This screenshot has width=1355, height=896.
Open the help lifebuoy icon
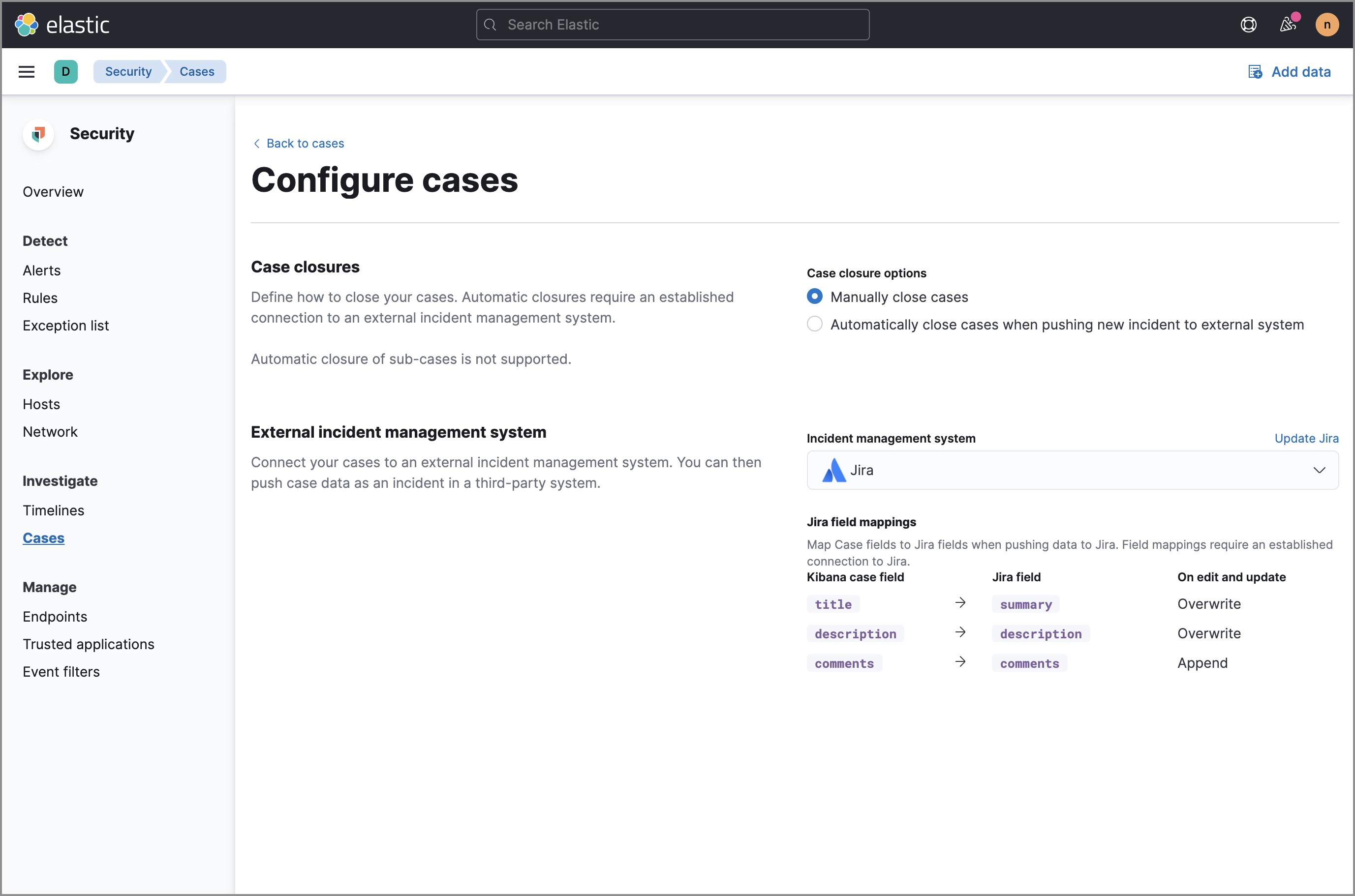[x=1249, y=25]
